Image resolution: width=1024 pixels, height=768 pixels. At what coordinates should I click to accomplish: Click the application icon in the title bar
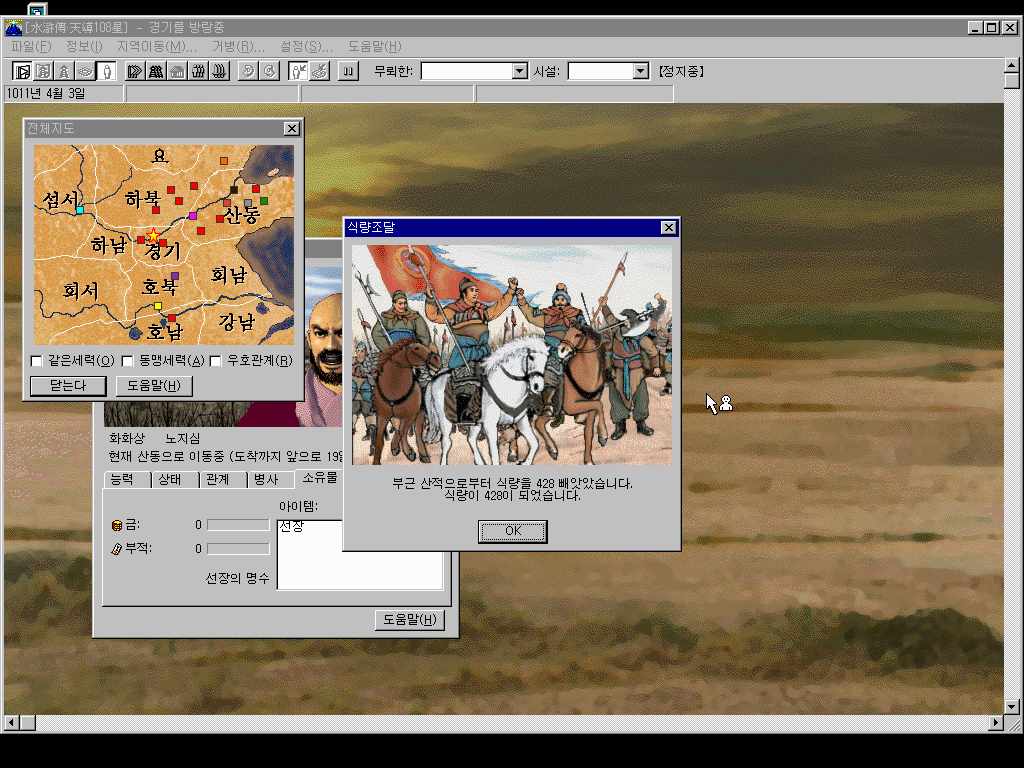tap(13, 27)
